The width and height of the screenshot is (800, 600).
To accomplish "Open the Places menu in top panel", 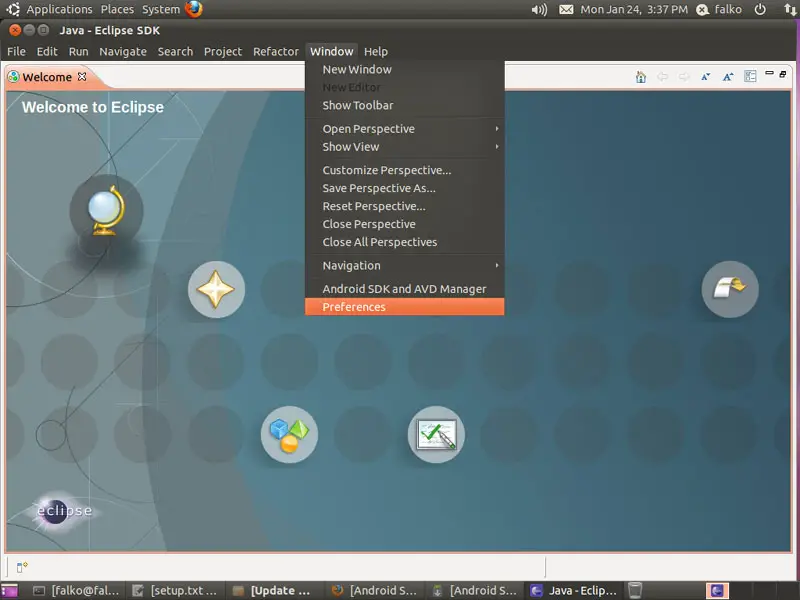I will (x=117, y=10).
